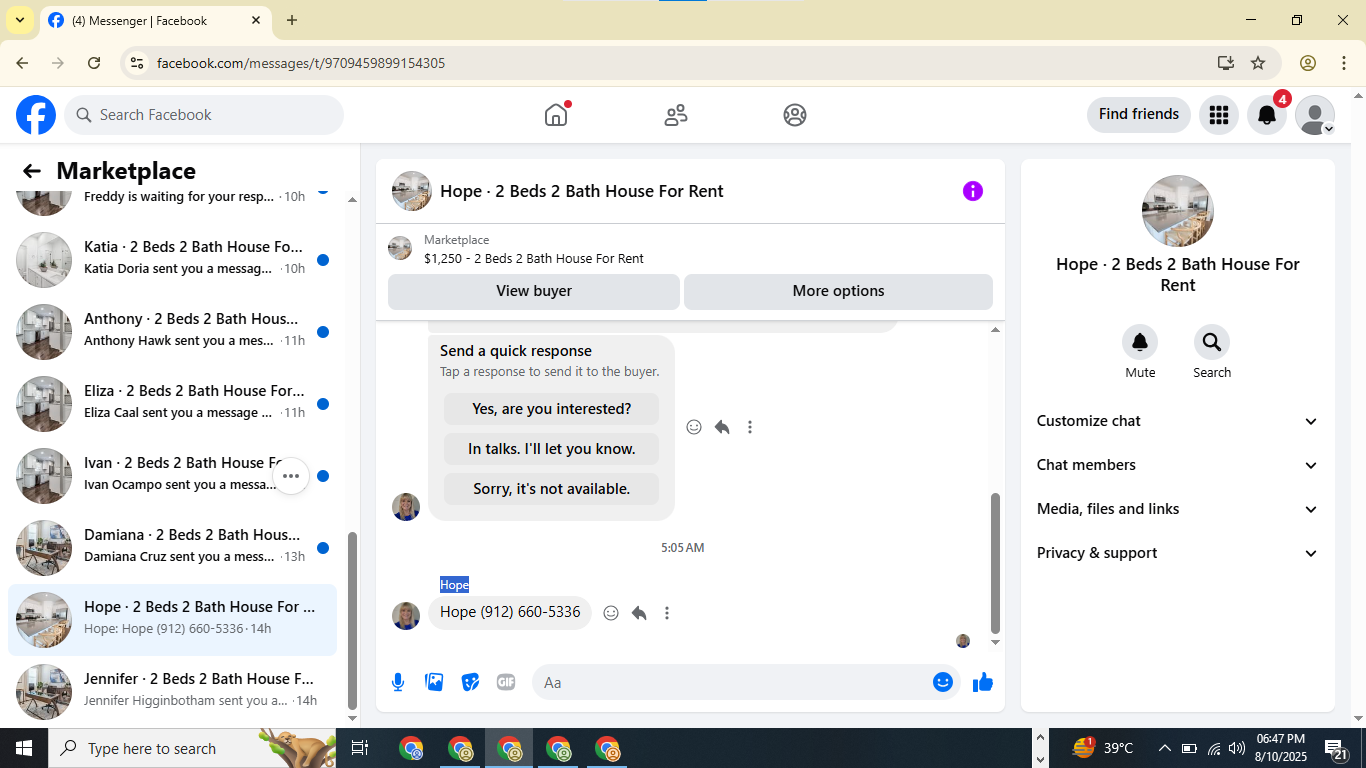The image size is (1366, 768).
Task: Open the account profile avatar menu
Action: tap(1315, 115)
